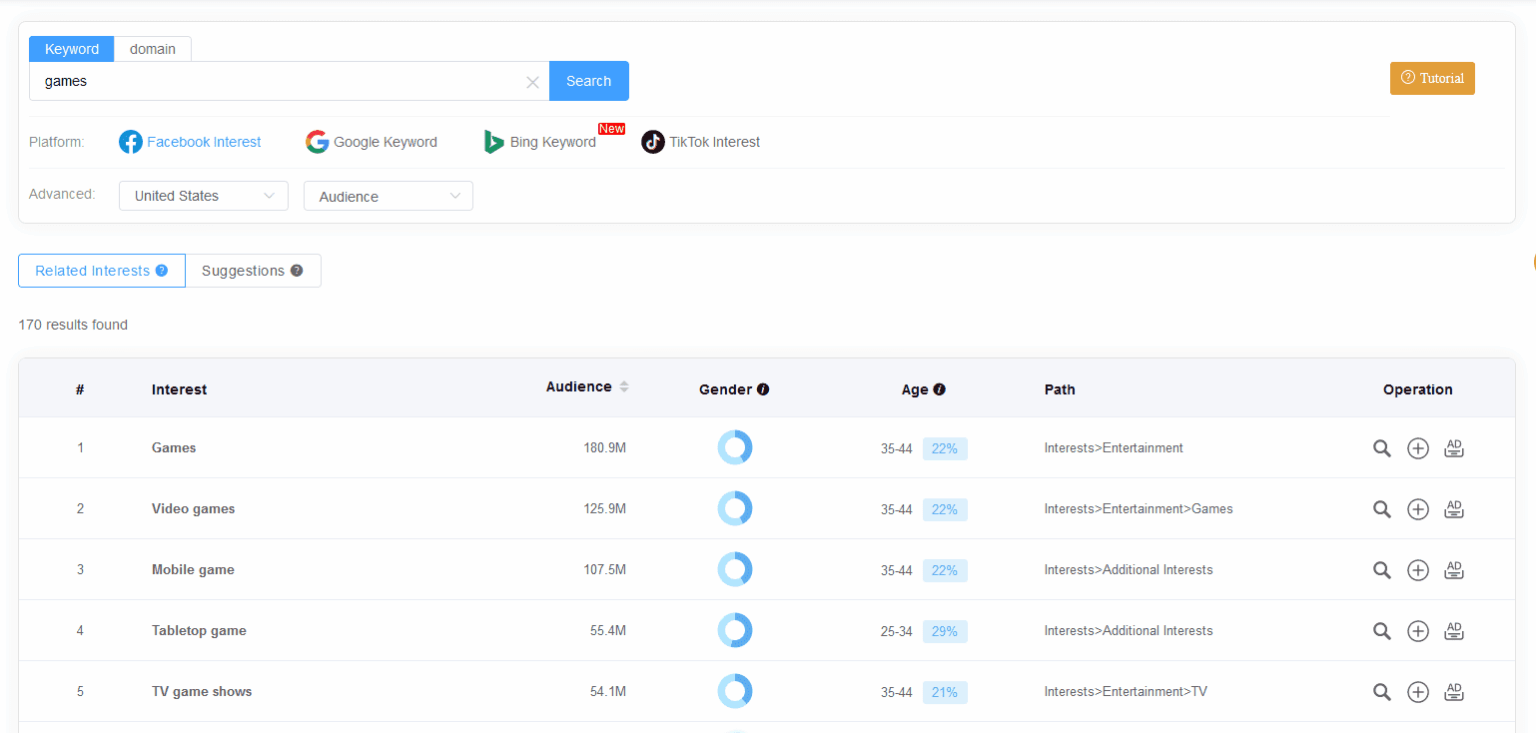Select the TikTok Interest platform

[x=700, y=141]
